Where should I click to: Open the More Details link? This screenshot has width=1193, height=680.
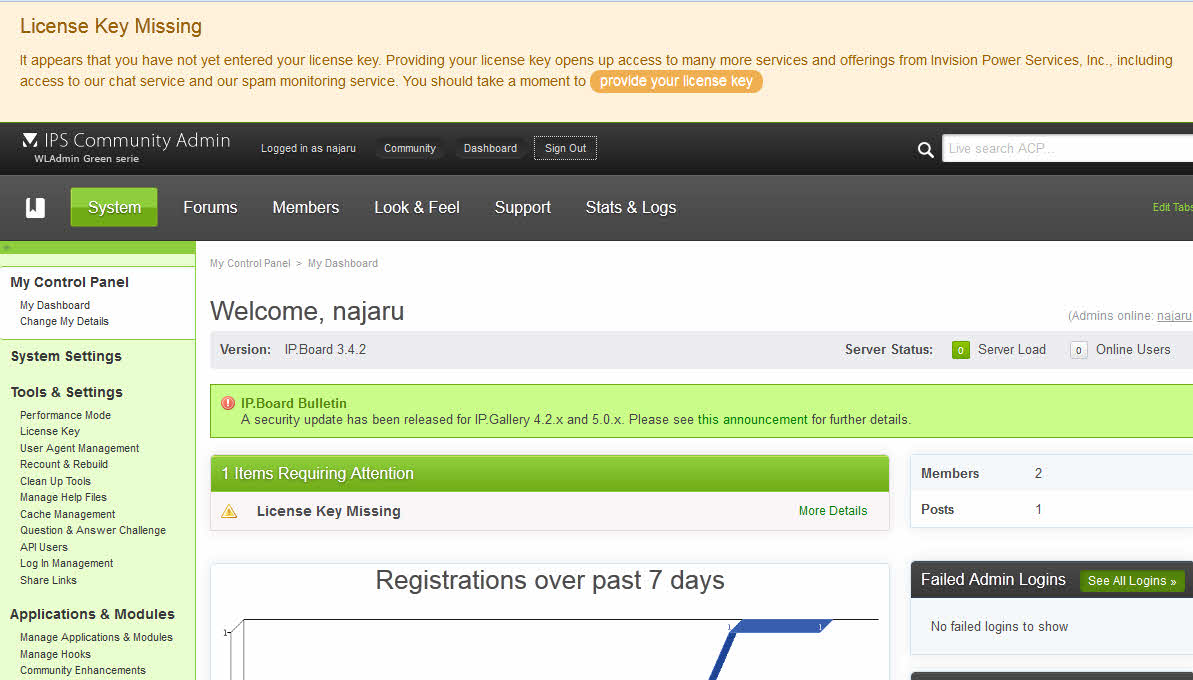point(832,511)
